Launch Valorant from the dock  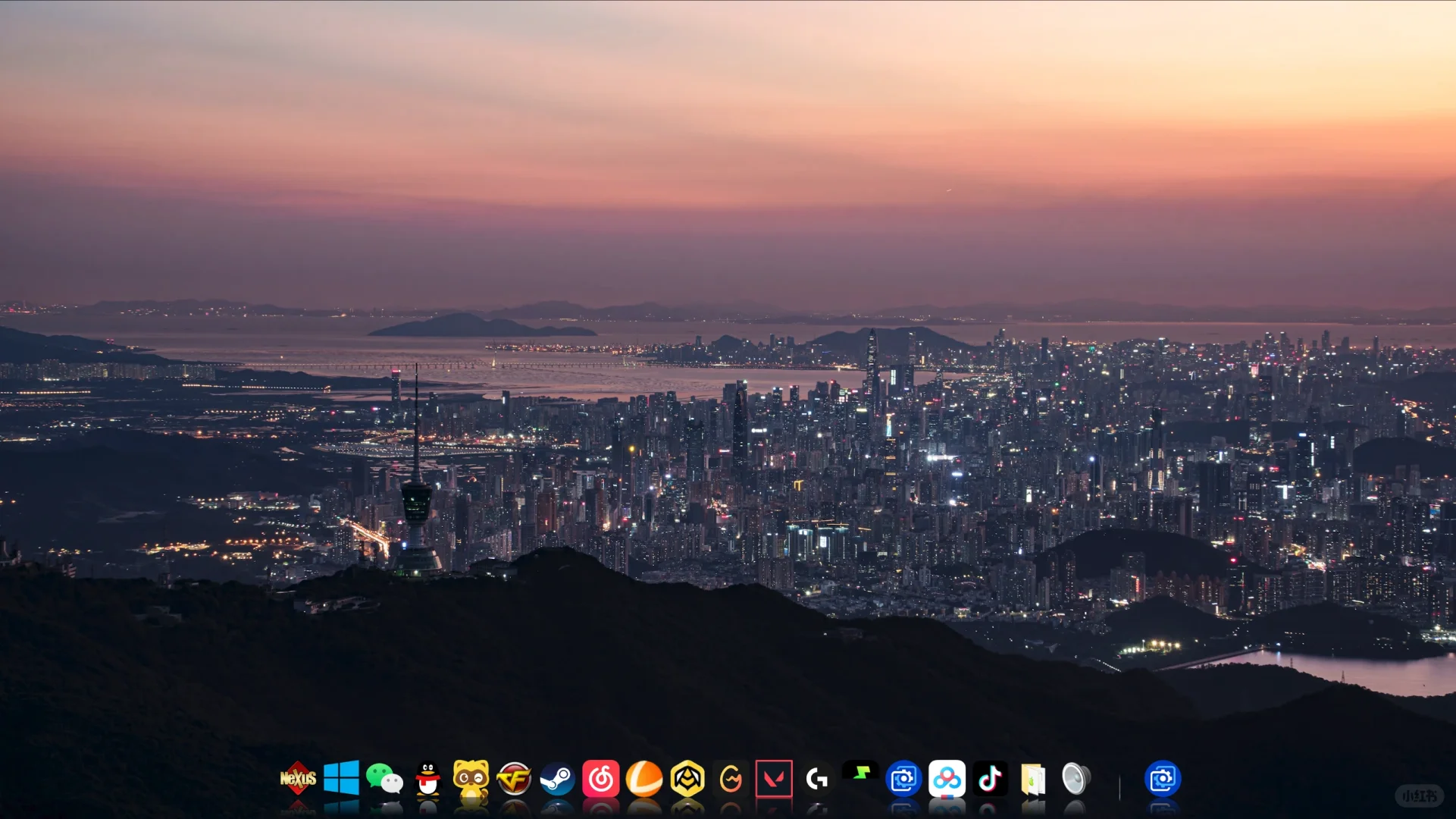point(774,779)
